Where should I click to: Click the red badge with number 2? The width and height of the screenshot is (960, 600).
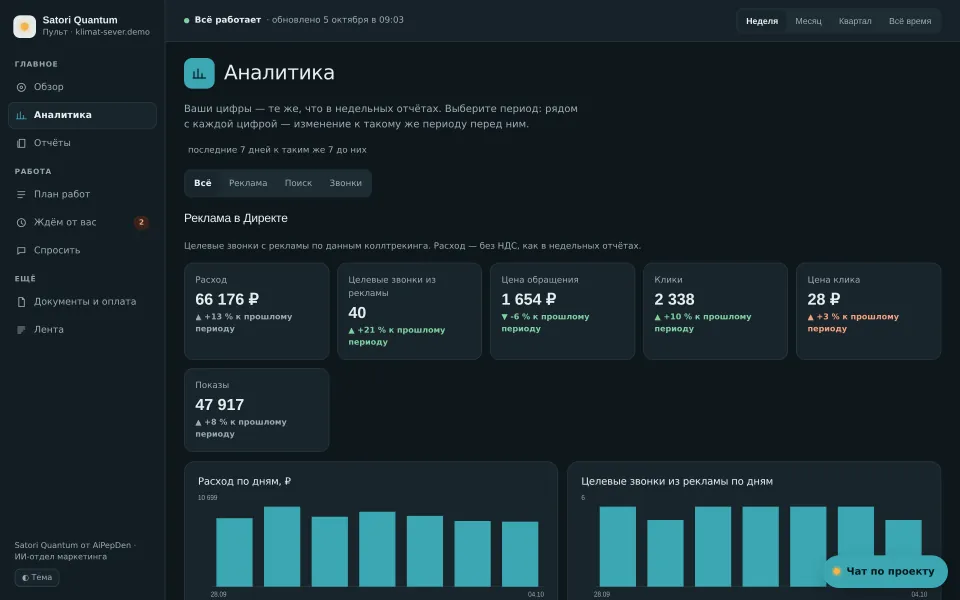pyautogui.click(x=141, y=222)
